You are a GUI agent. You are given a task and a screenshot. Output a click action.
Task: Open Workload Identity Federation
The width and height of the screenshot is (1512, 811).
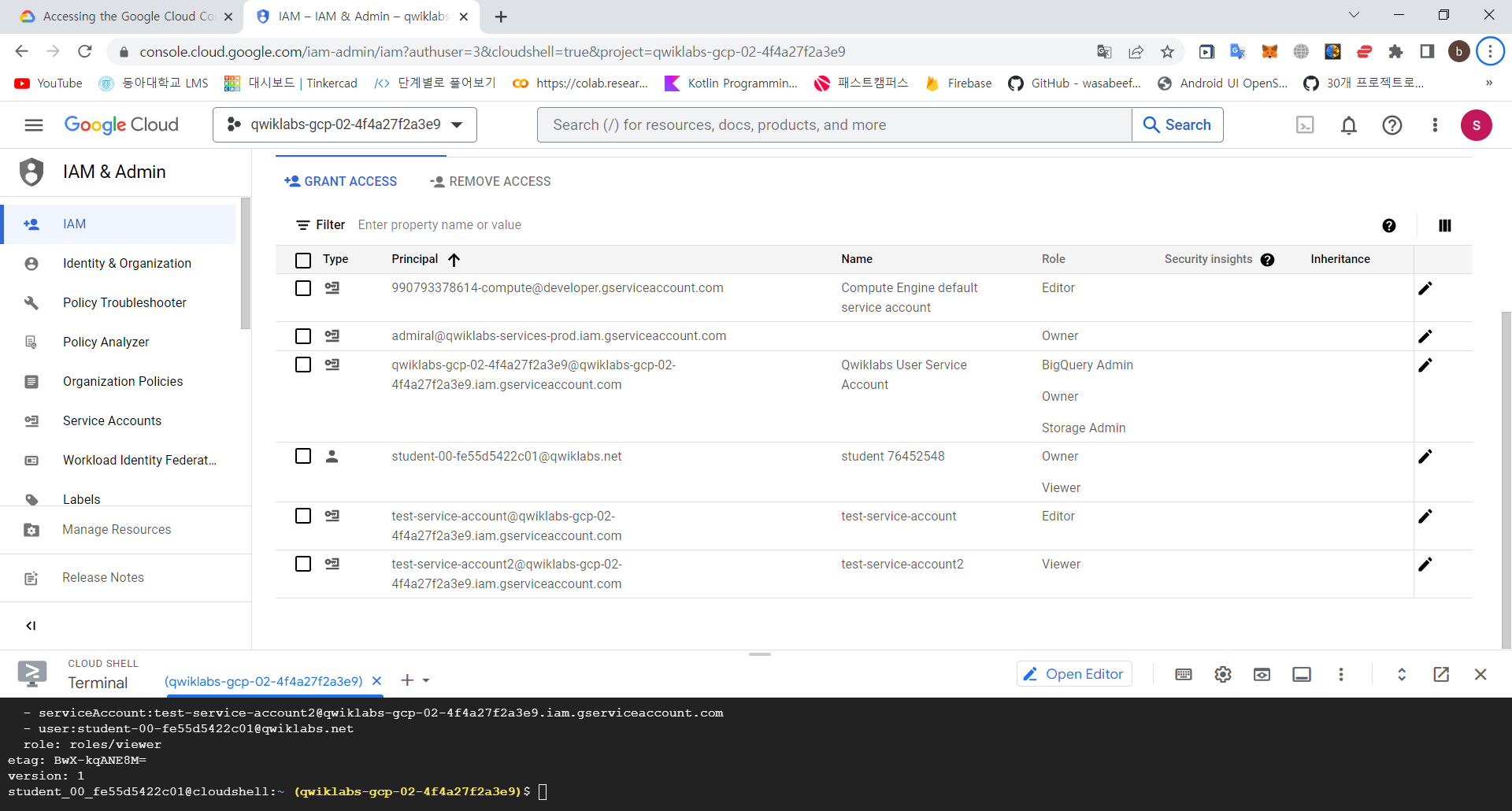(x=118, y=461)
